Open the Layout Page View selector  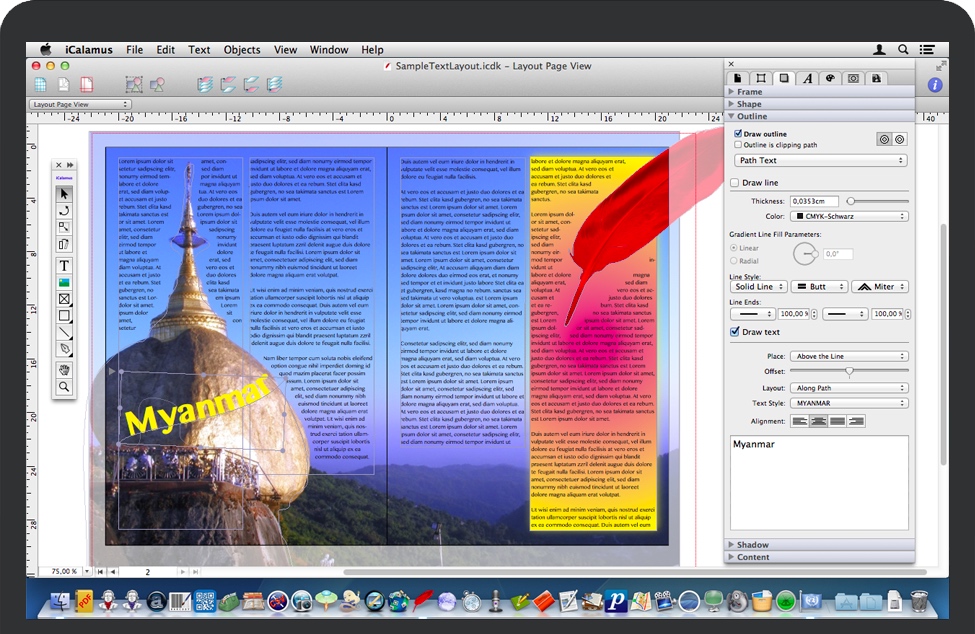pyautogui.click(x=81, y=104)
